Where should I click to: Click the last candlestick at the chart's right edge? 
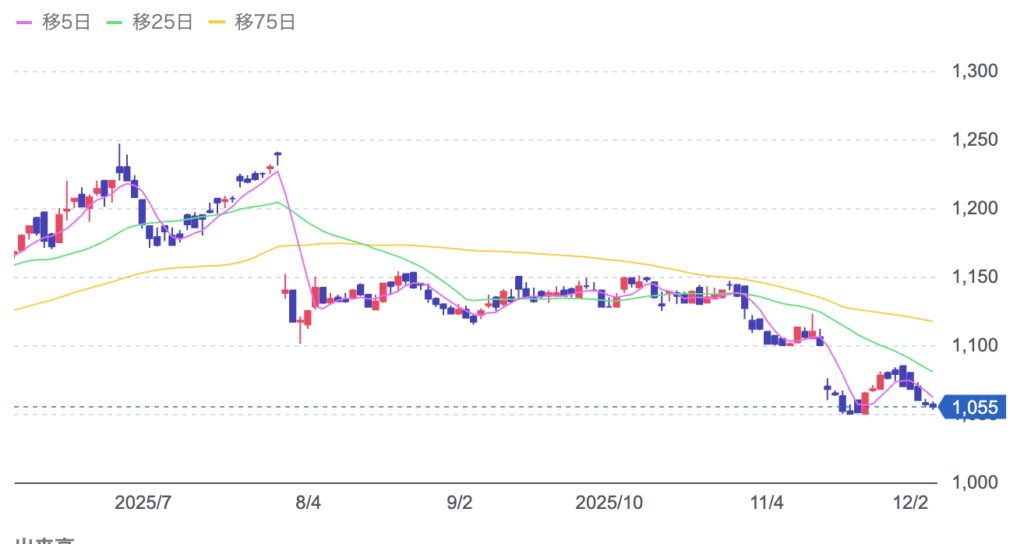(x=933, y=405)
